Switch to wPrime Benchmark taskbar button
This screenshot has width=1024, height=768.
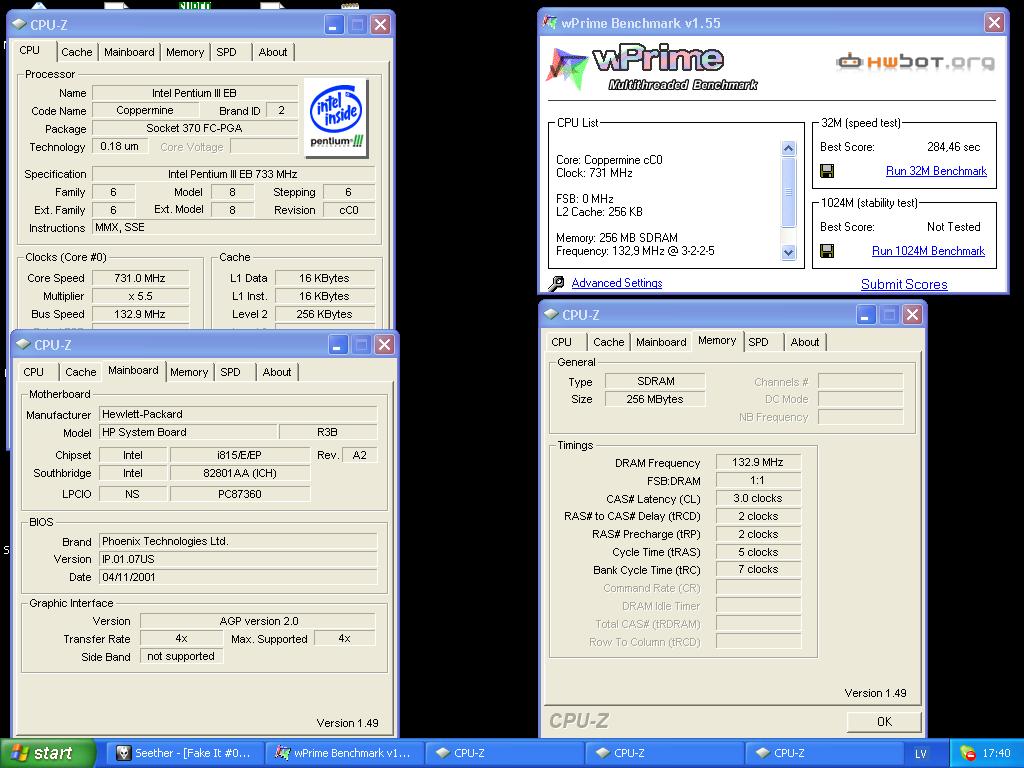click(x=344, y=753)
